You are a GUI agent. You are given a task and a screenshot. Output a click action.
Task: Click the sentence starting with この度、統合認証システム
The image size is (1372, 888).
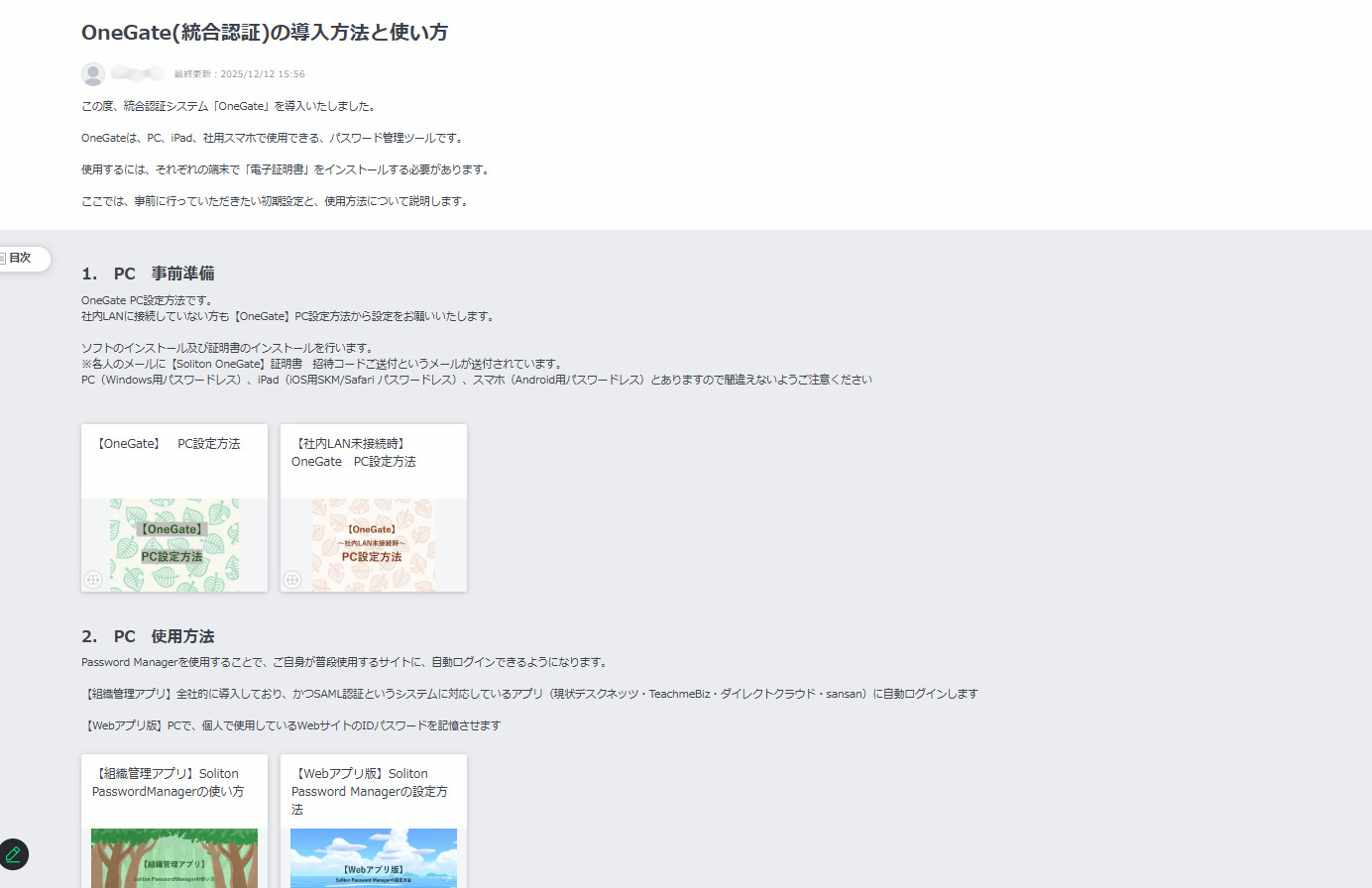pos(229,106)
